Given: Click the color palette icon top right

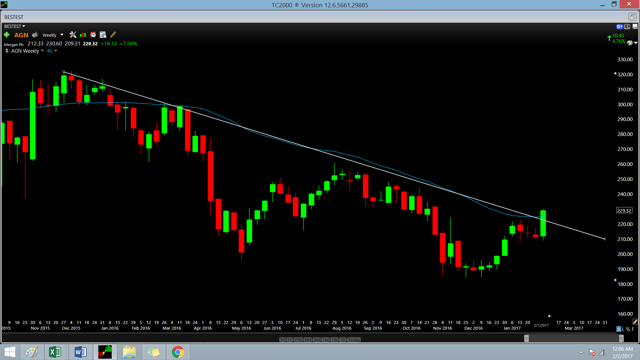Looking at the screenshot, I should (630, 42).
